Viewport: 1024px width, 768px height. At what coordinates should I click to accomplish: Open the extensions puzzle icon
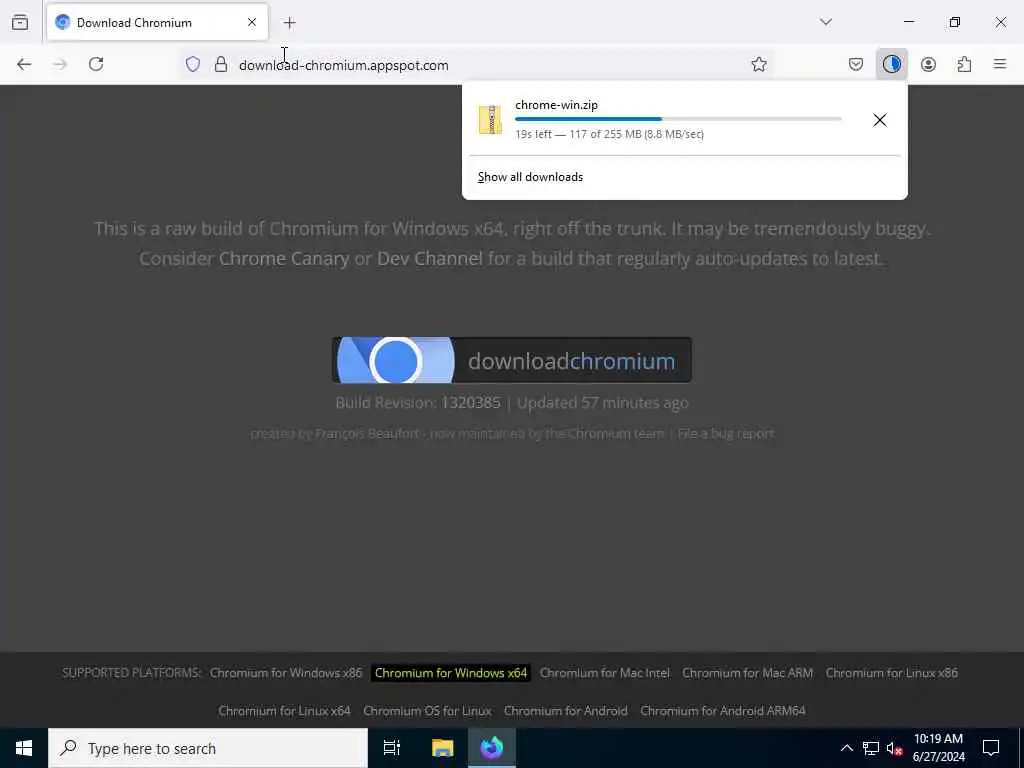point(964,64)
